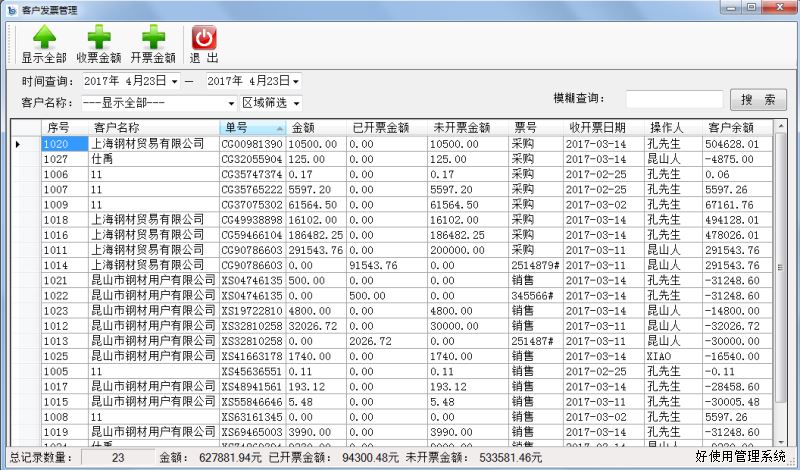Select row with 单号 CG49938898
The width and height of the screenshot is (800, 470).
[251, 219]
